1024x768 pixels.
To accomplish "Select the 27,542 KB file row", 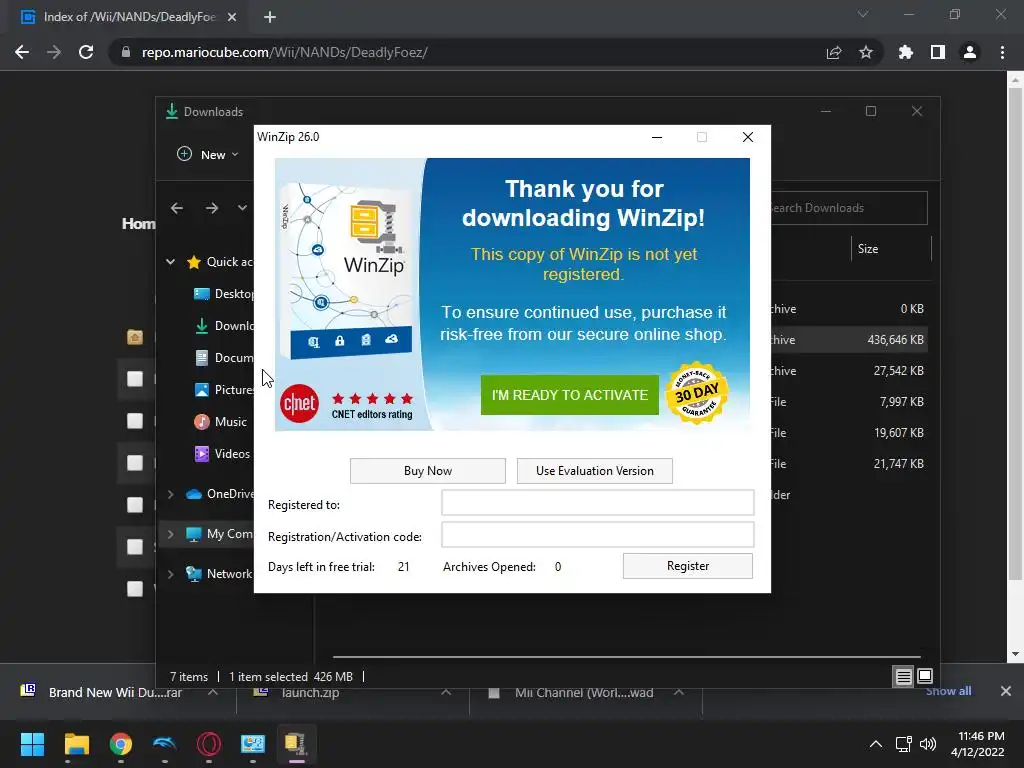I will [849, 371].
